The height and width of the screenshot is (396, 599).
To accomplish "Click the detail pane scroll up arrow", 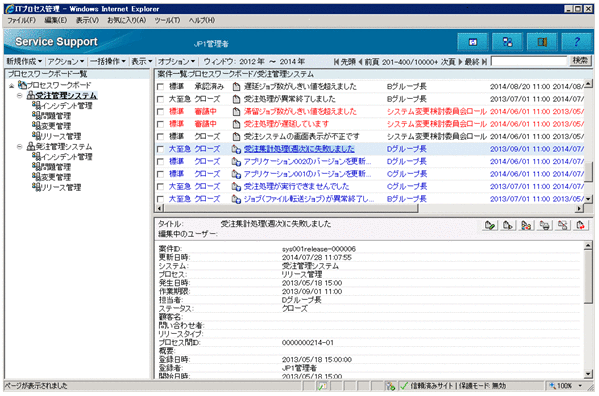I will click(x=589, y=245).
